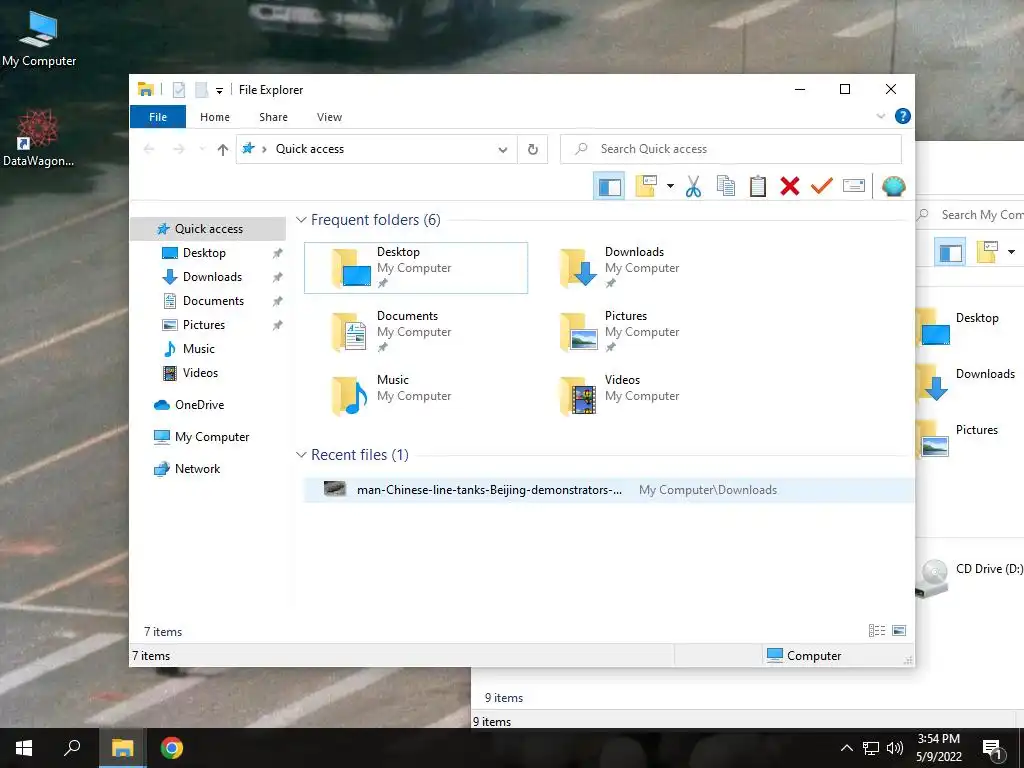Select the Documents frequent folder tile
This screenshot has width=1024, height=768.
[x=415, y=332]
